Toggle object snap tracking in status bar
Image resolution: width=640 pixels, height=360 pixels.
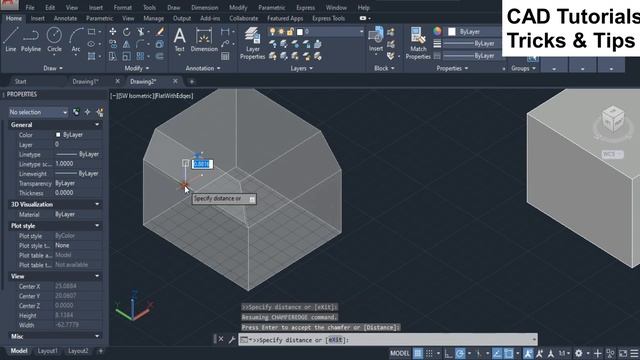[497, 353]
